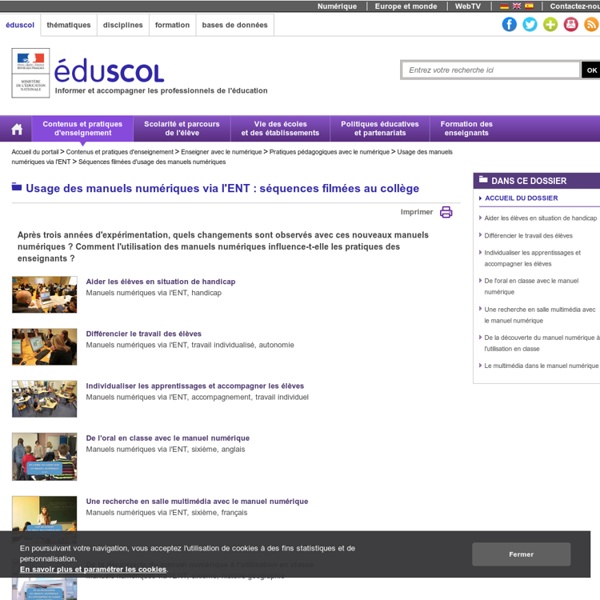Open 'Individualiser les apprentissages et accompagner les élèves' article
The image size is (600, 600).
click(195, 386)
